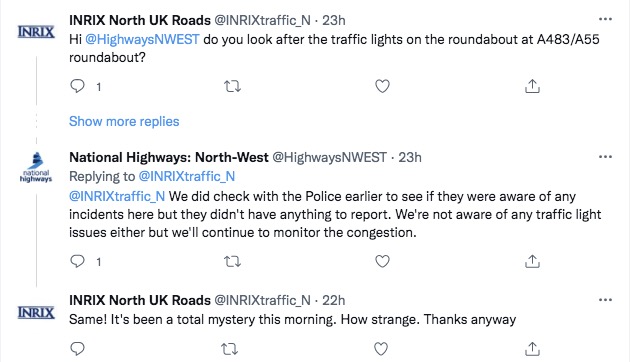Like the National Highways North-West tweet

coord(382,261)
